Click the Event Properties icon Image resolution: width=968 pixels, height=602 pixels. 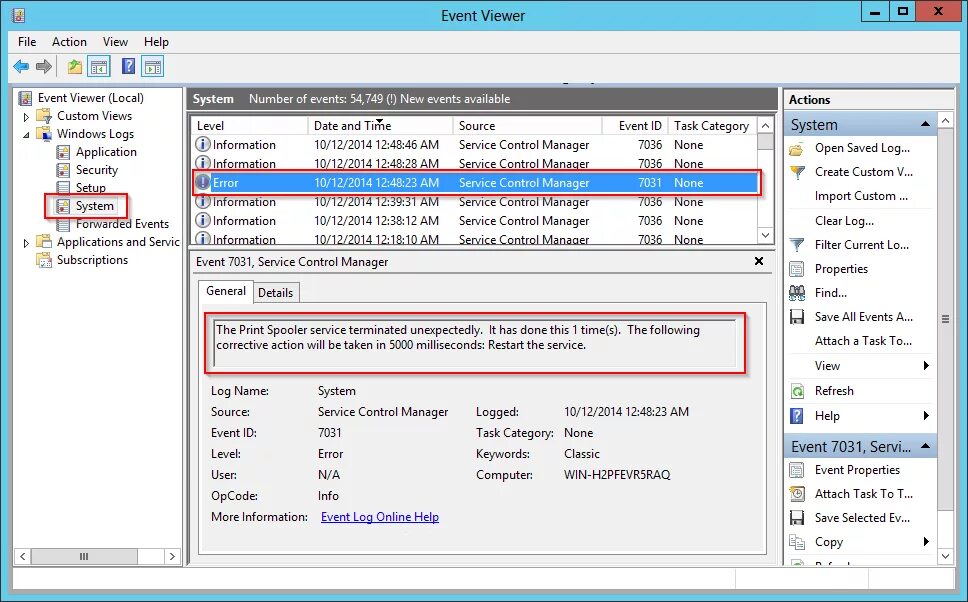point(797,470)
